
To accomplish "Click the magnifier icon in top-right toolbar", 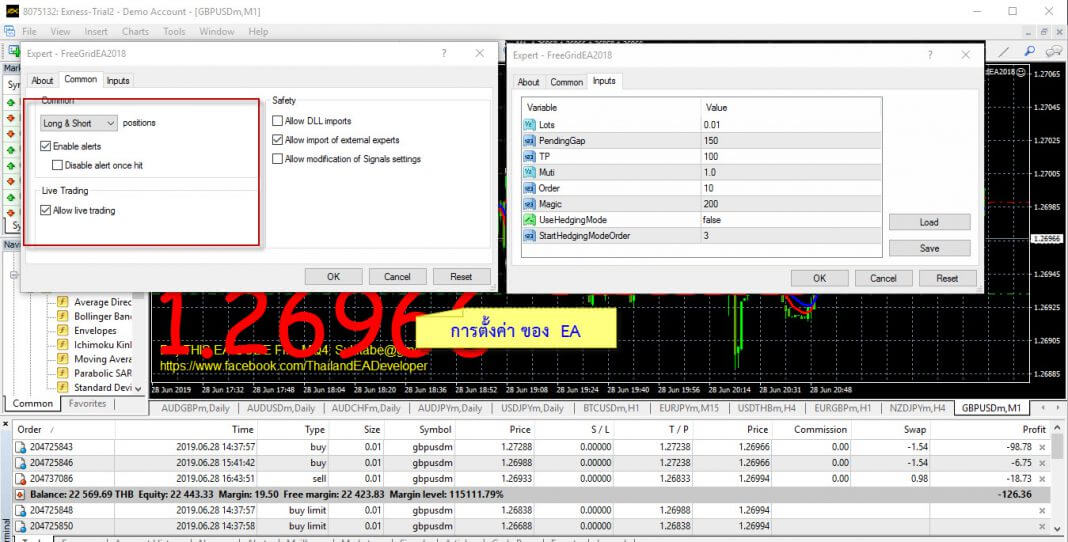I will [x=1029, y=52].
